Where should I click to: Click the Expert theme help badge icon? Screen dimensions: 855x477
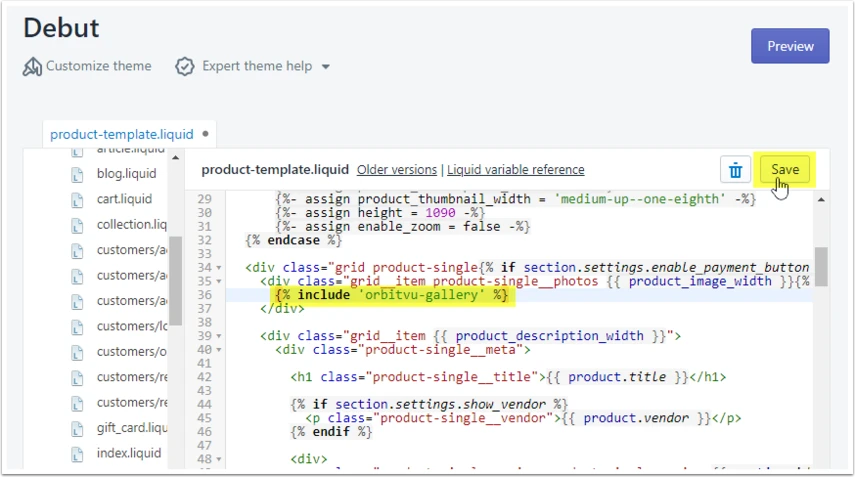(185, 67)
